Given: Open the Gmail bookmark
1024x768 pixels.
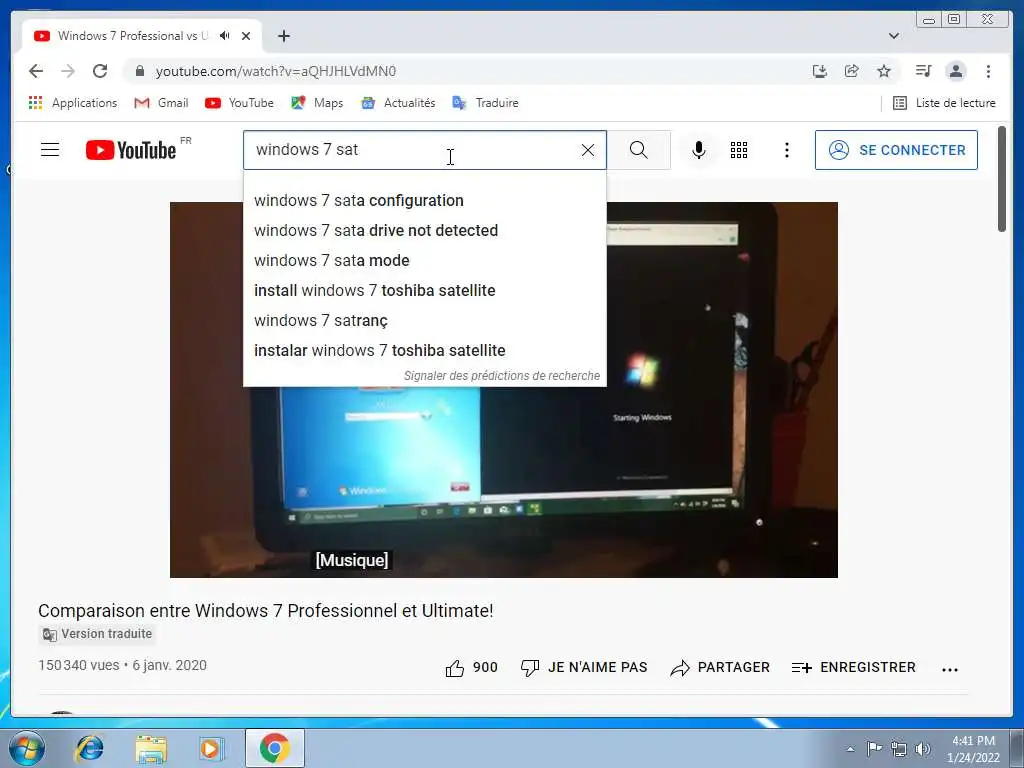Looking at the screenshot, I should [161, 103].
